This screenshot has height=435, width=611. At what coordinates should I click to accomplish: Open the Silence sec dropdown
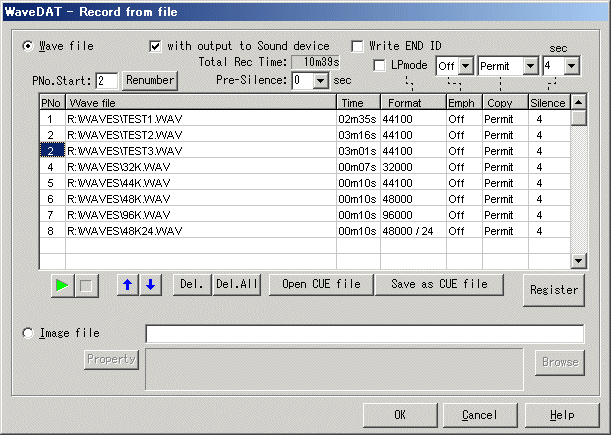click(571, 66)
